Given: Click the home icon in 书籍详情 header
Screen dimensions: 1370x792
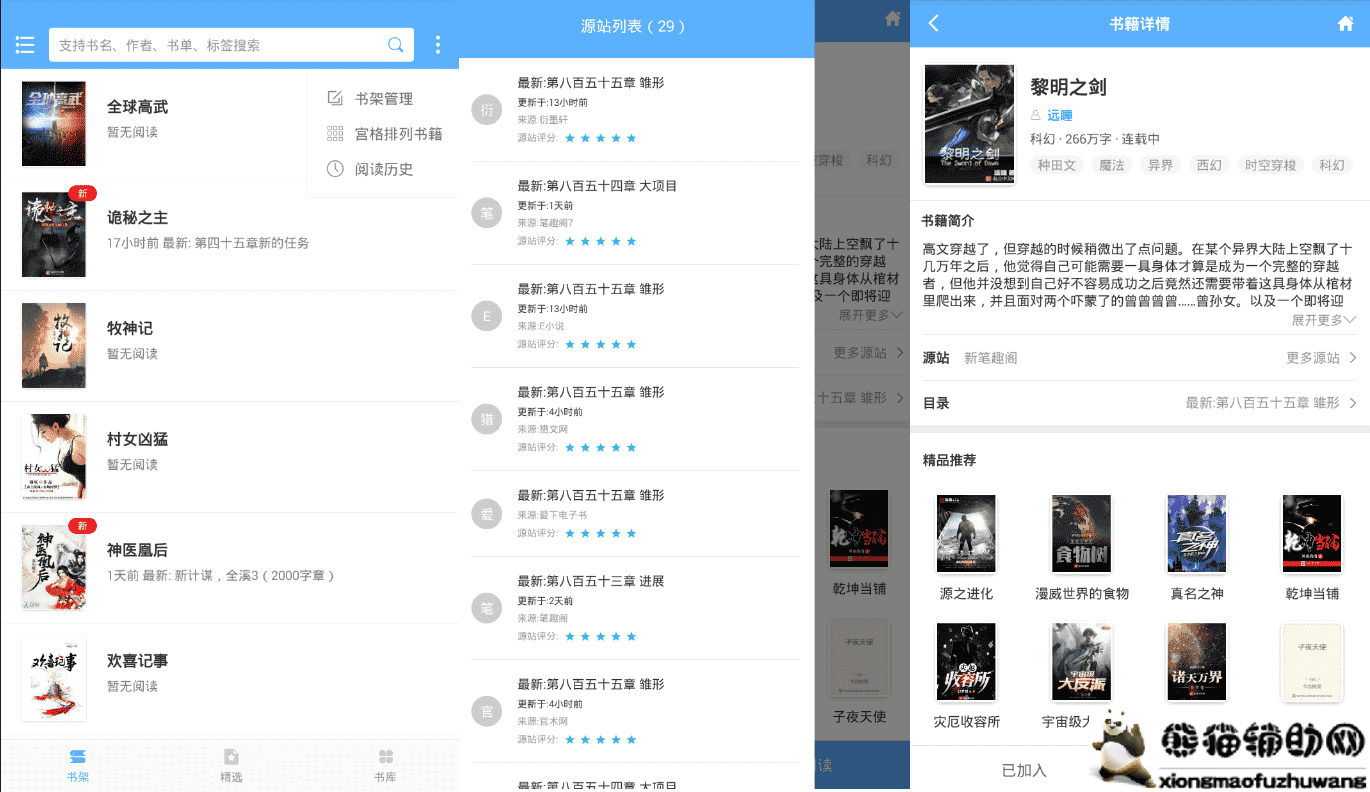Looking at the screenshot, I should click(x=1345, y=24).
